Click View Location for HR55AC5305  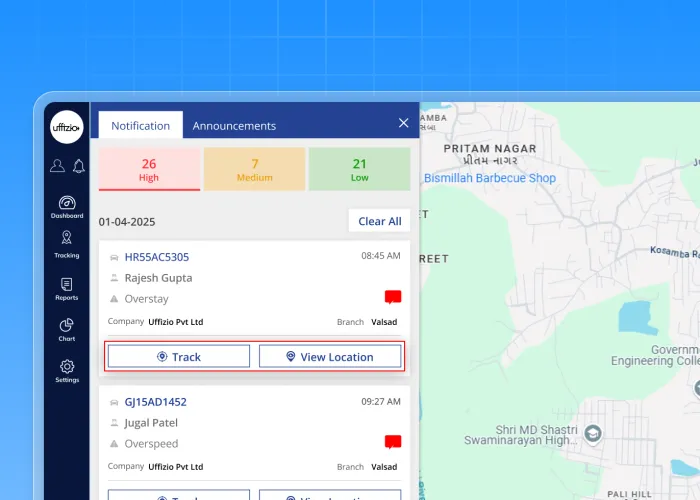330,357
